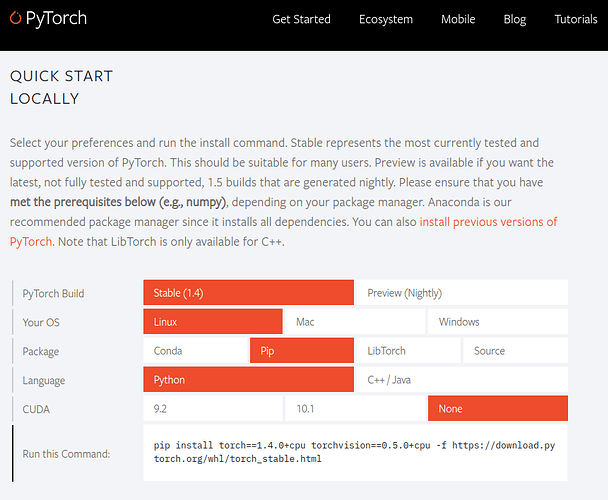This screenshot has height=500, width=608.
Task: Choose CUDA version 10.1
Action: 355,408
